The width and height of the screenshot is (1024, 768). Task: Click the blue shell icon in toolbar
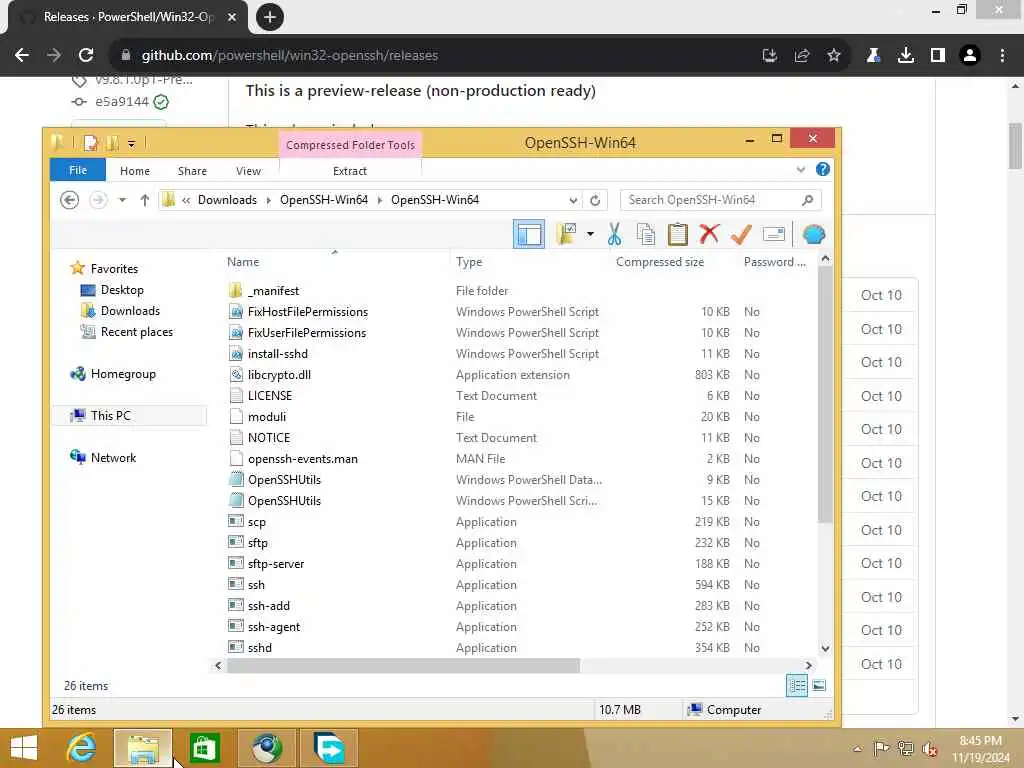(814, 234)
